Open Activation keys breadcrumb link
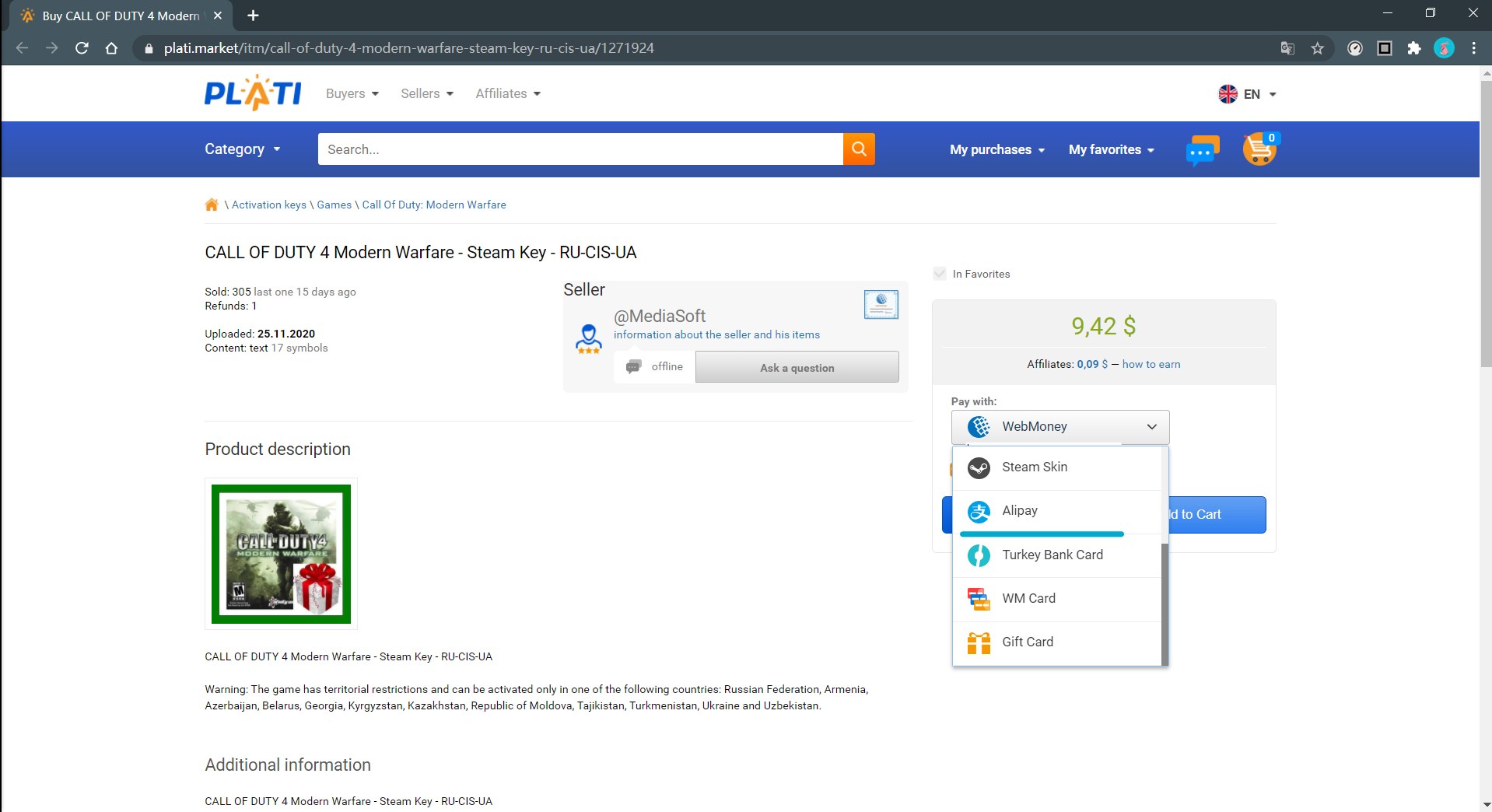The height and width of the screenshot is (812, 1492). point(269,205)
